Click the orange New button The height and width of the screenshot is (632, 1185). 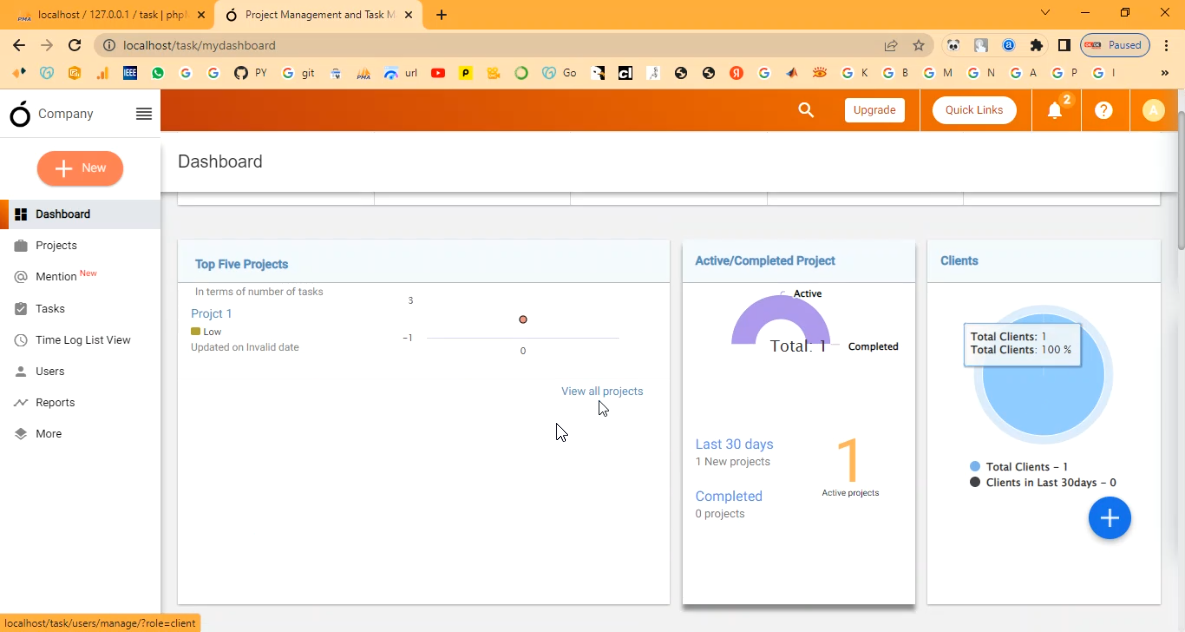click(x=80, y=168)
